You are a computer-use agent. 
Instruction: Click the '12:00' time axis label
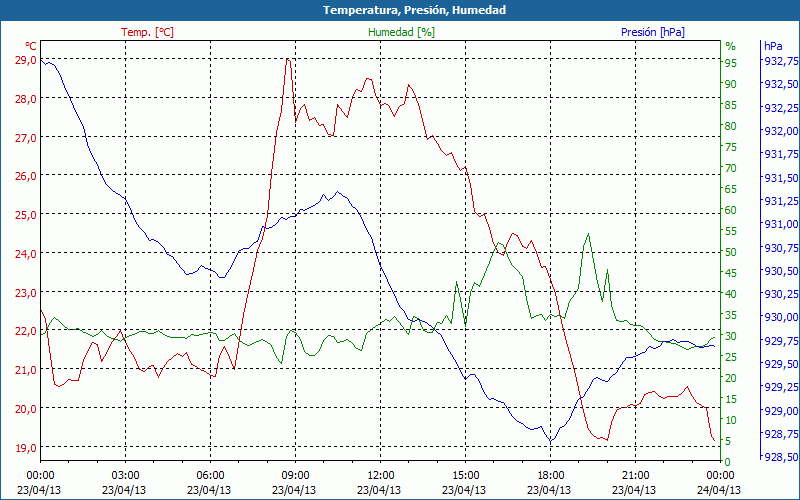coord(380,475)
